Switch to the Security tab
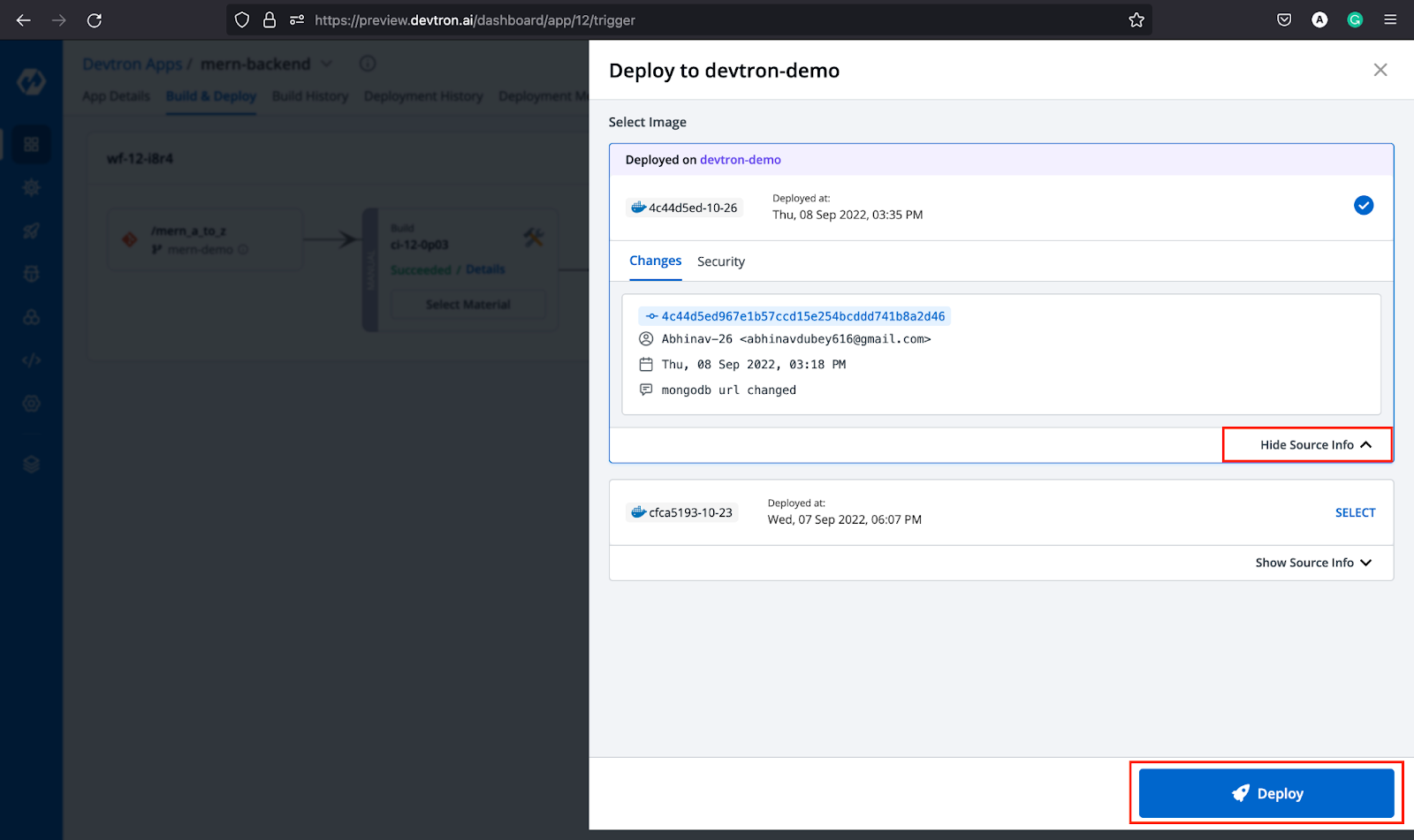Viewport: 1414px width, 840px height. [720, 261]
